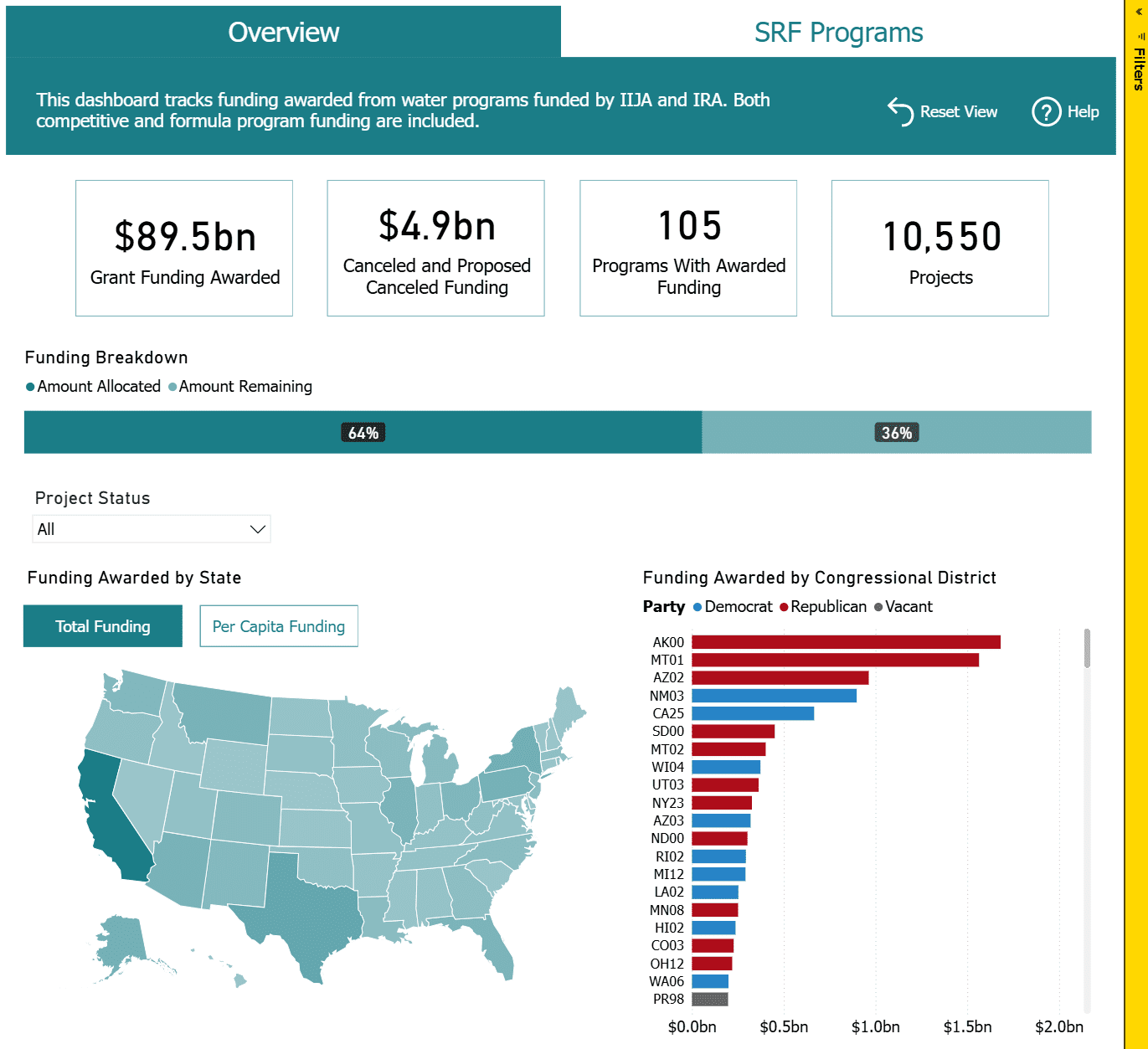Click the Project Status dropdown chevron arrow
Screen dimensions: 1148x1049
[257, 529]
